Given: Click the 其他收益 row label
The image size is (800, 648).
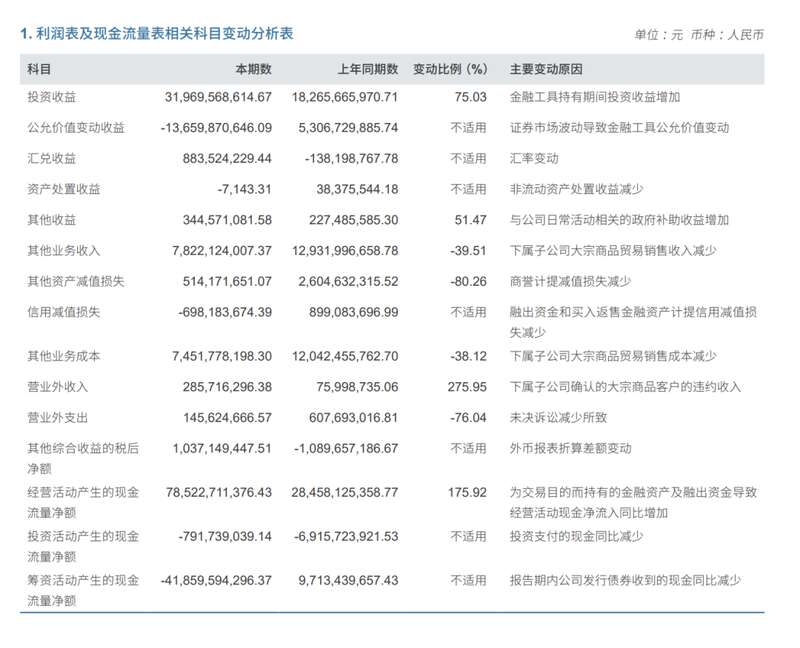Looking at the screenshot, I should [x=52, y=220].
